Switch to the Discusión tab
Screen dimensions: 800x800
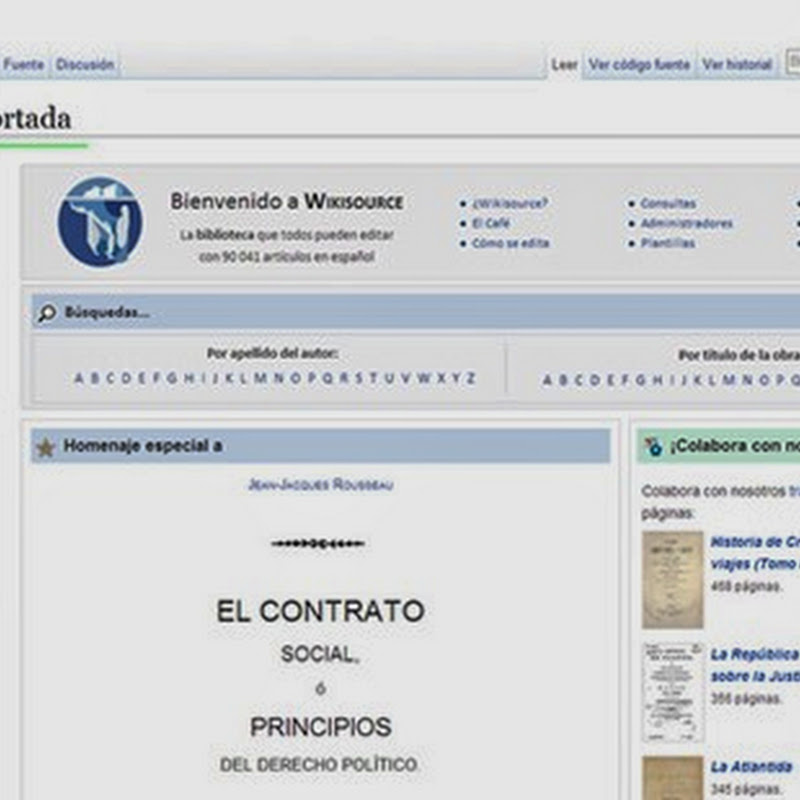pyautogui.click(x=85, y=64)
